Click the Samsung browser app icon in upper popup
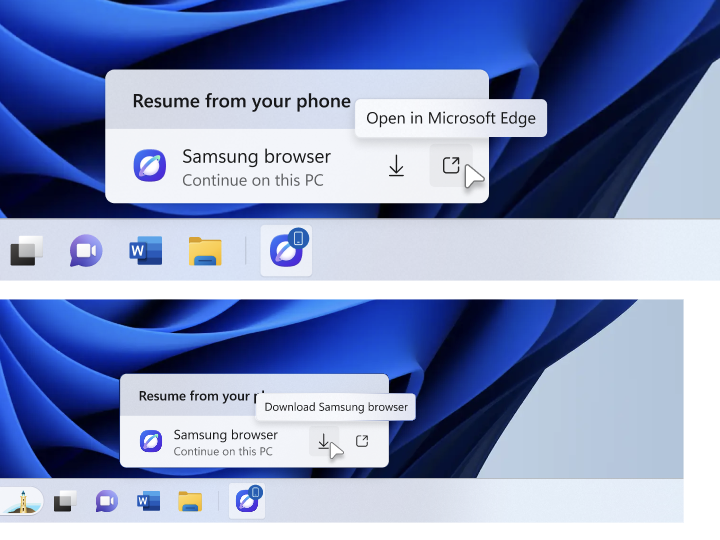 pyautogui.click(x=150, y=165)
